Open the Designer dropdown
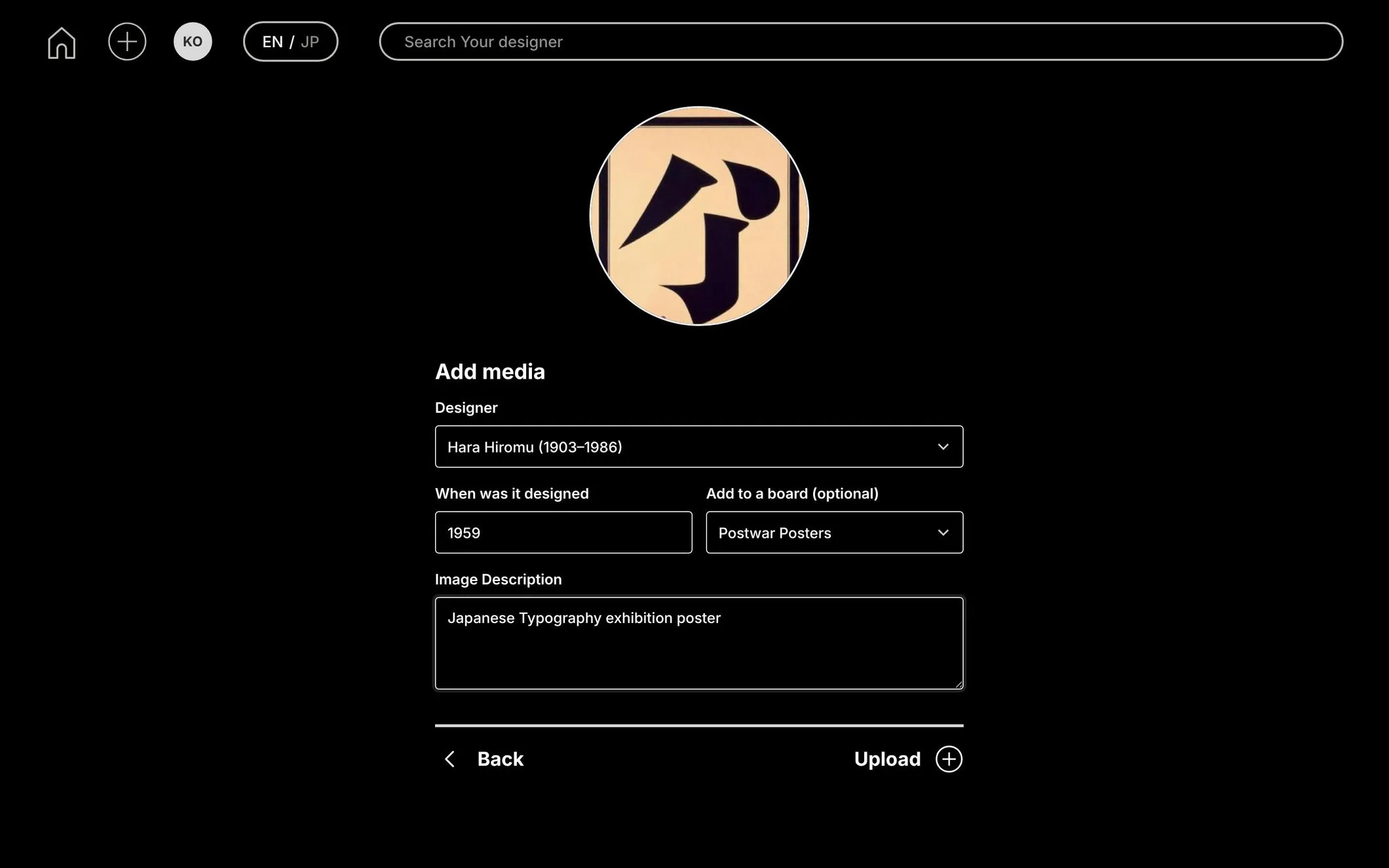1389x868 pixels. click(x=699, y=447)
